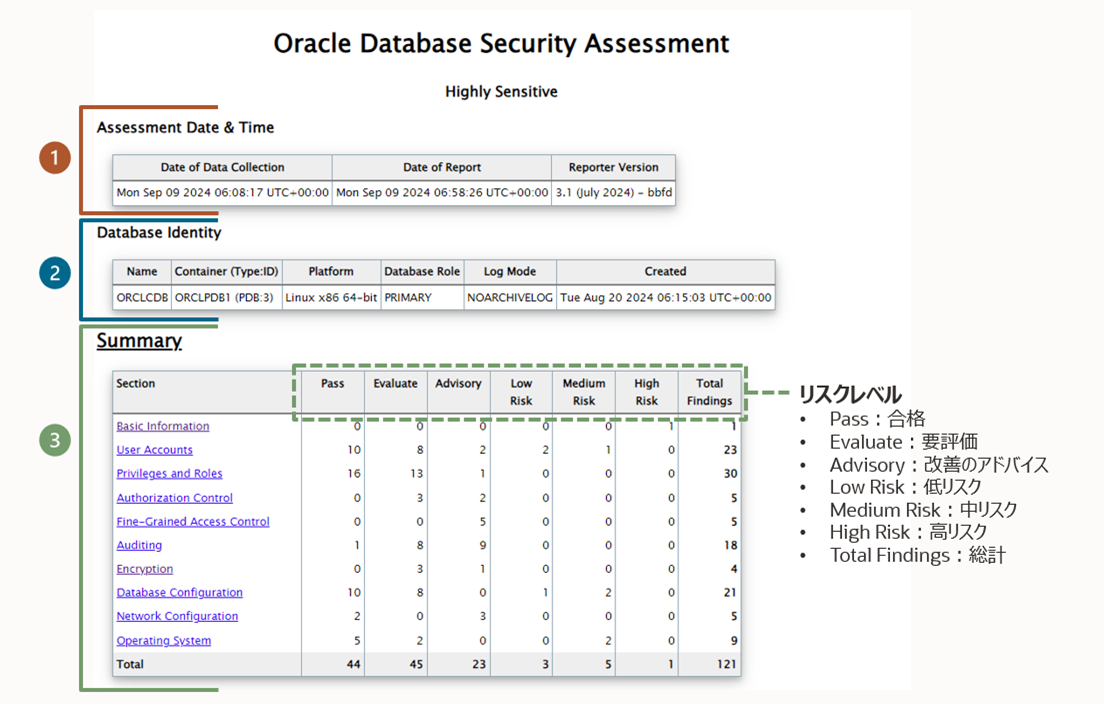Click the blue circle numbered 2
The image size is (1104, 704).
(56, 273)
